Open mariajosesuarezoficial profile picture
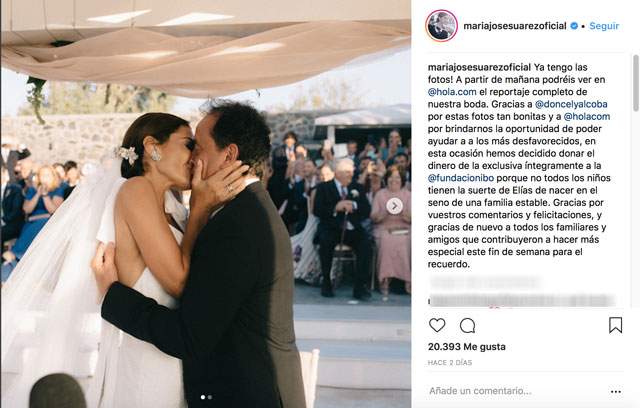This screenshot has height=408, width=640. point(442,26)
